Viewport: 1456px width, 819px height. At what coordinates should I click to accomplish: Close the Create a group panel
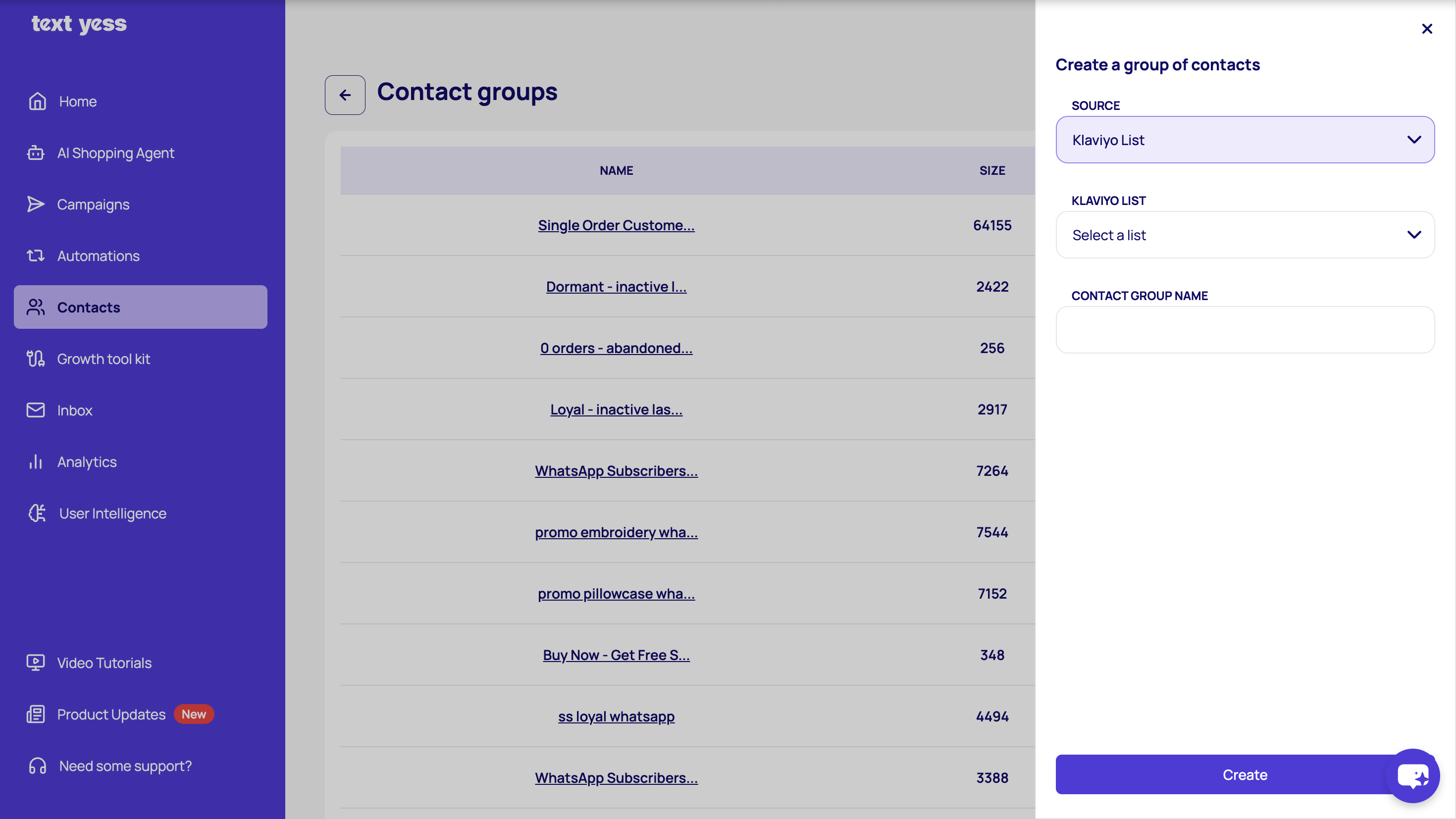tap(1427, 29)
